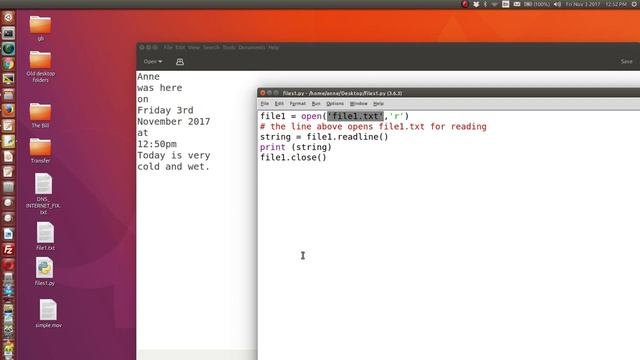Open the Edit menu in IDLE window
This screenshot has width=640, height=360.
279,104
